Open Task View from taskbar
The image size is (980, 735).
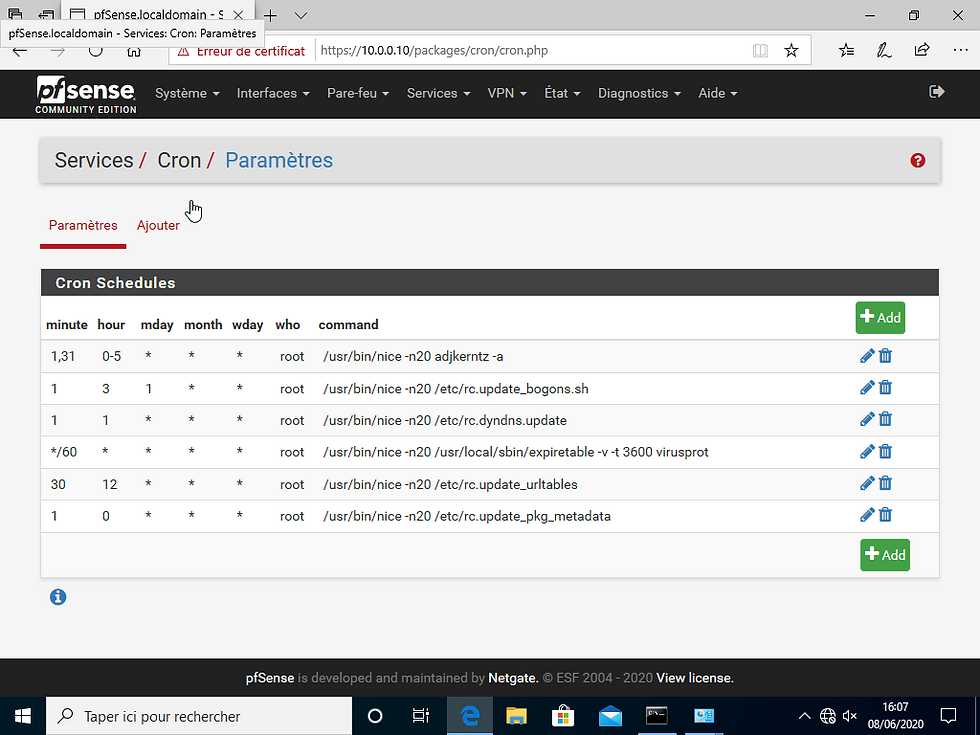(421, 716)
